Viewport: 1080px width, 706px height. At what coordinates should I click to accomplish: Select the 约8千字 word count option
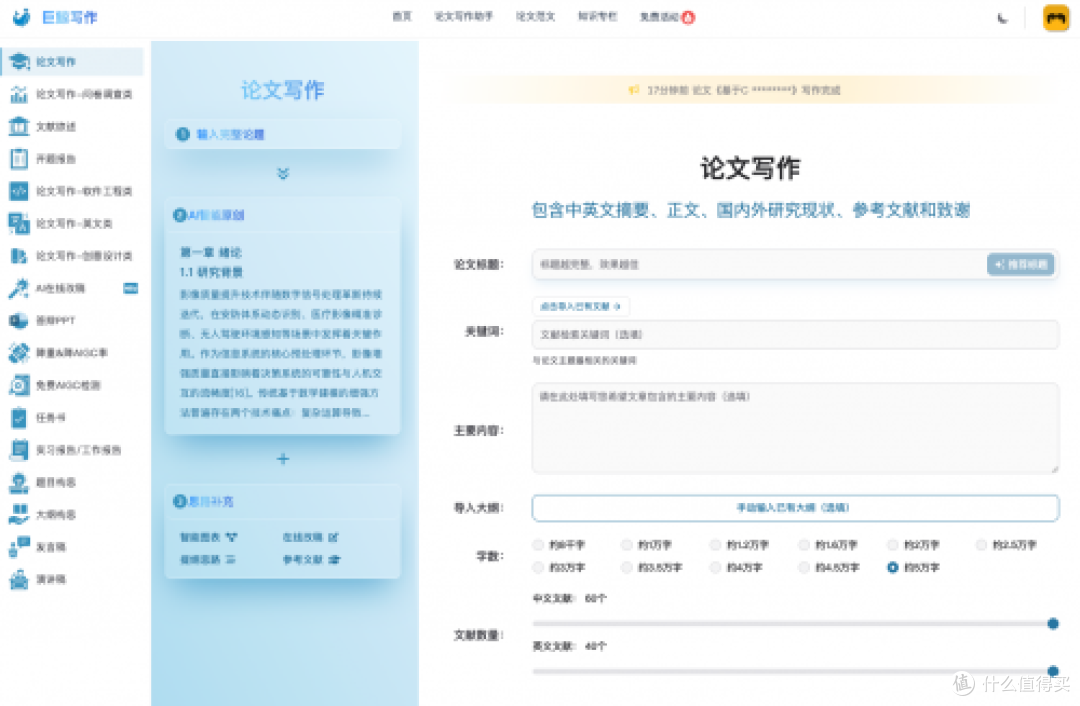[538, 545]
